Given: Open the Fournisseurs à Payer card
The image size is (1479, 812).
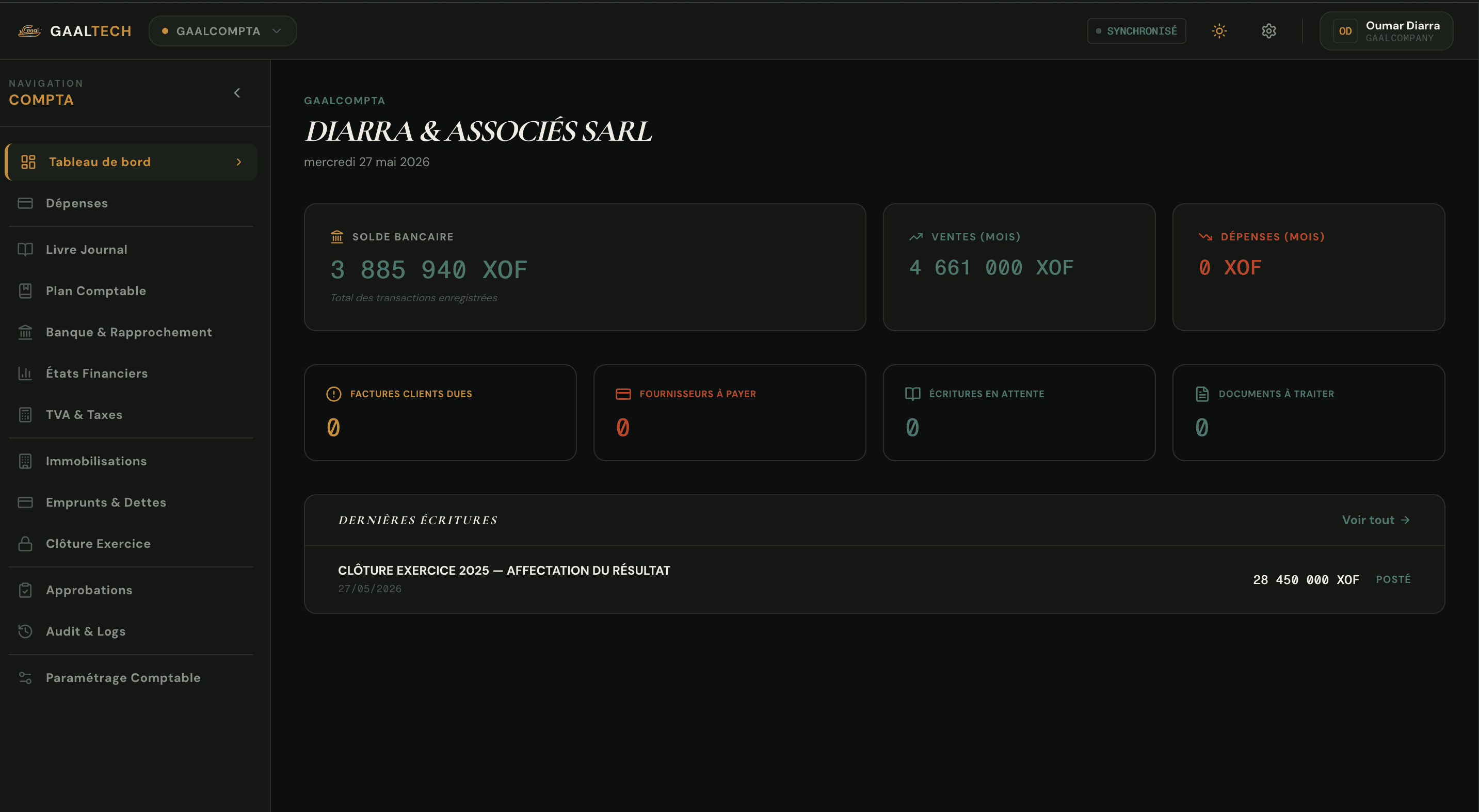Looking at the screenshot, I should pos(730,413).
